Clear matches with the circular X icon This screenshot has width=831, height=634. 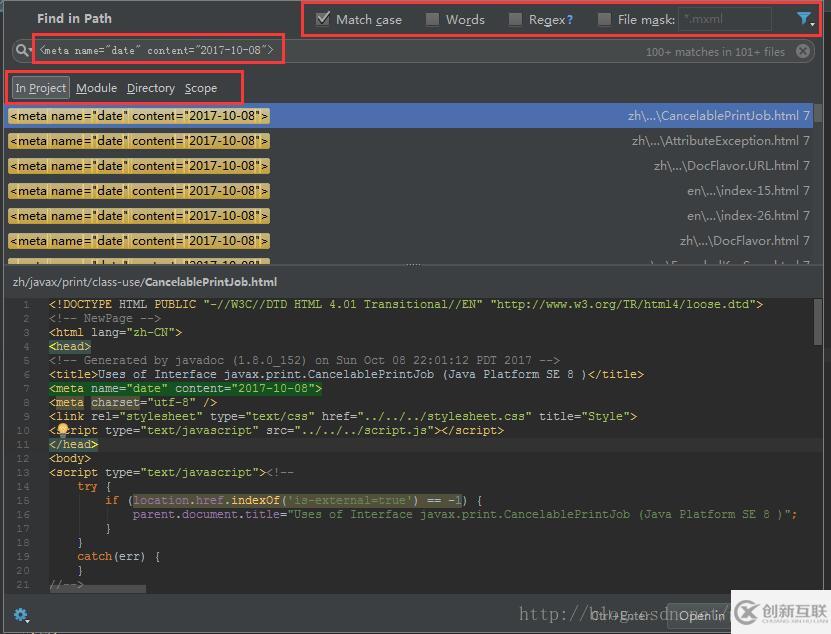pyautogui.click(x=803, y=50)
